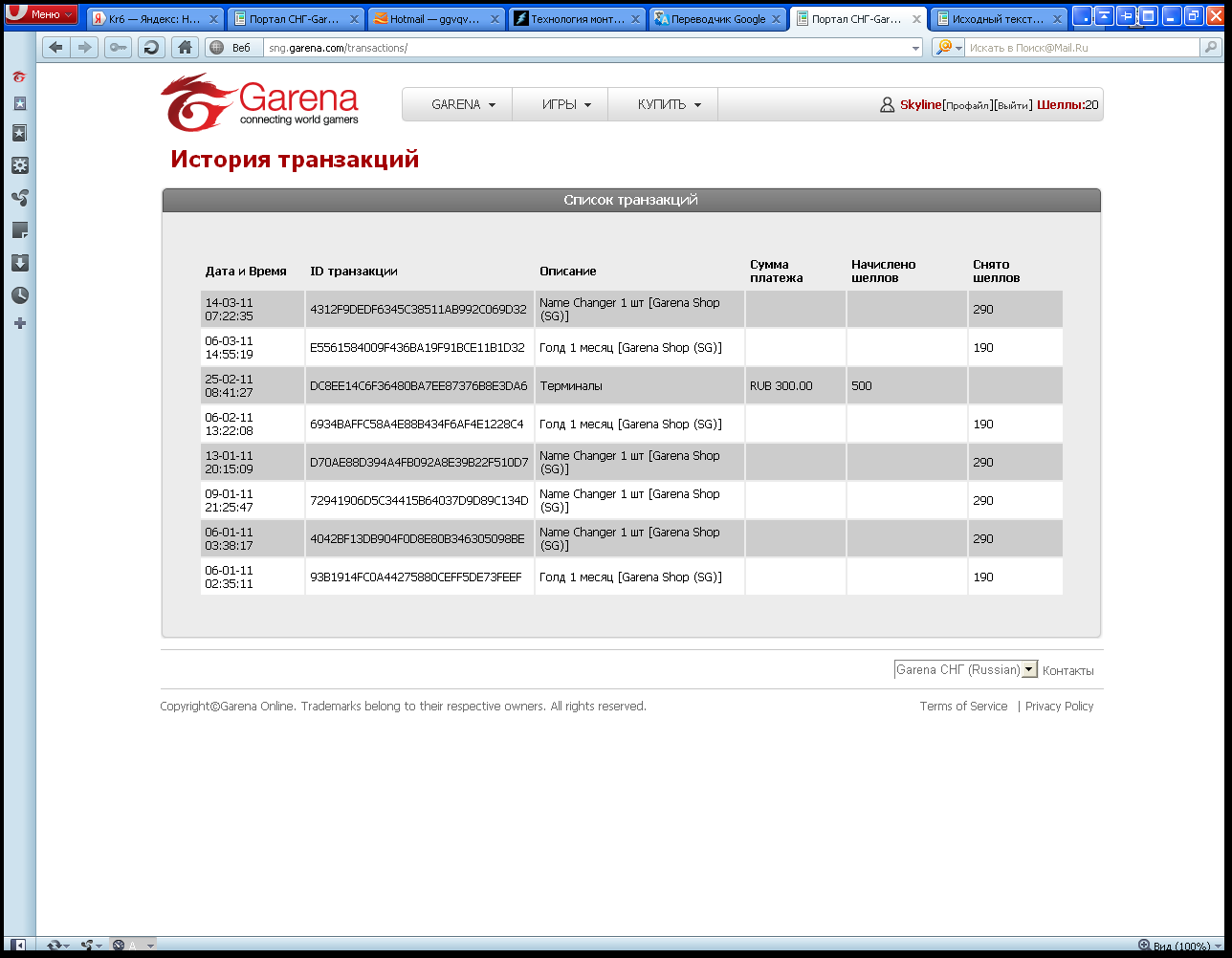Viewport: 1232px width, 958px height.
Task: Open the second star panel in sidebar
Action: point(19,133)
